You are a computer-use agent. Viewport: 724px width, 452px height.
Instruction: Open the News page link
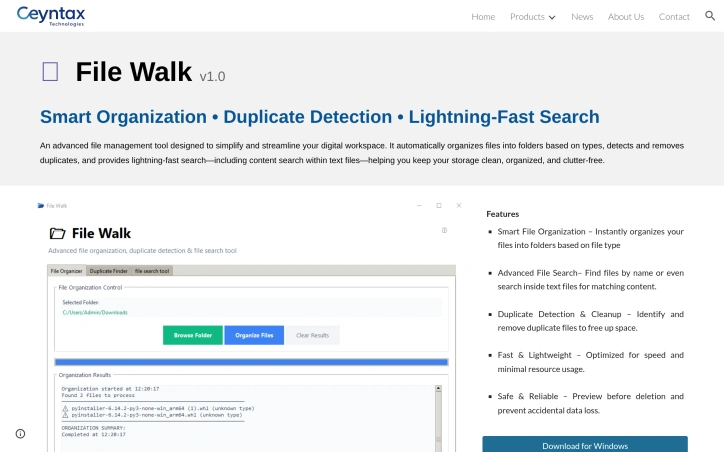[582, 17]
